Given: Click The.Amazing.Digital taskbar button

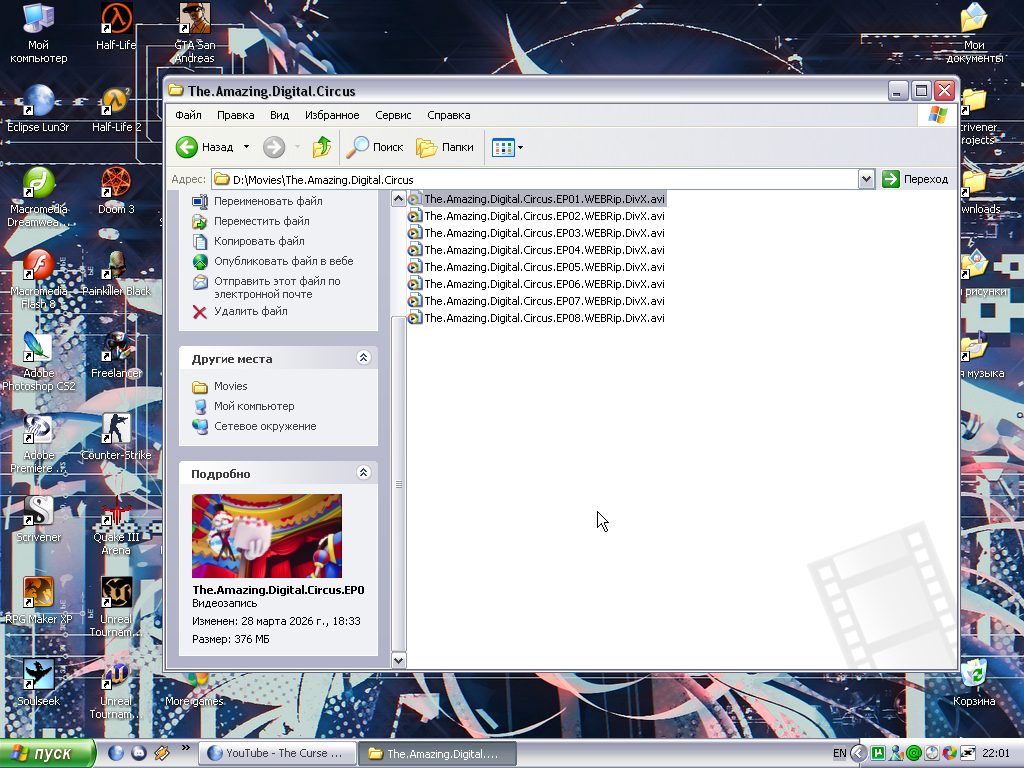Looking at the screenshot, I should [438, 754].
